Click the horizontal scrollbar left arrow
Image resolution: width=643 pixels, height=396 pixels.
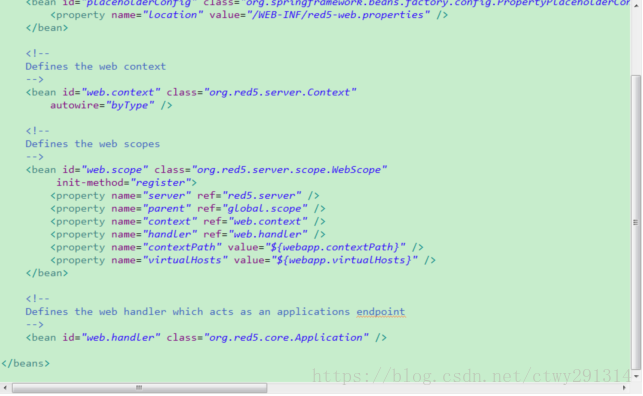5,388
